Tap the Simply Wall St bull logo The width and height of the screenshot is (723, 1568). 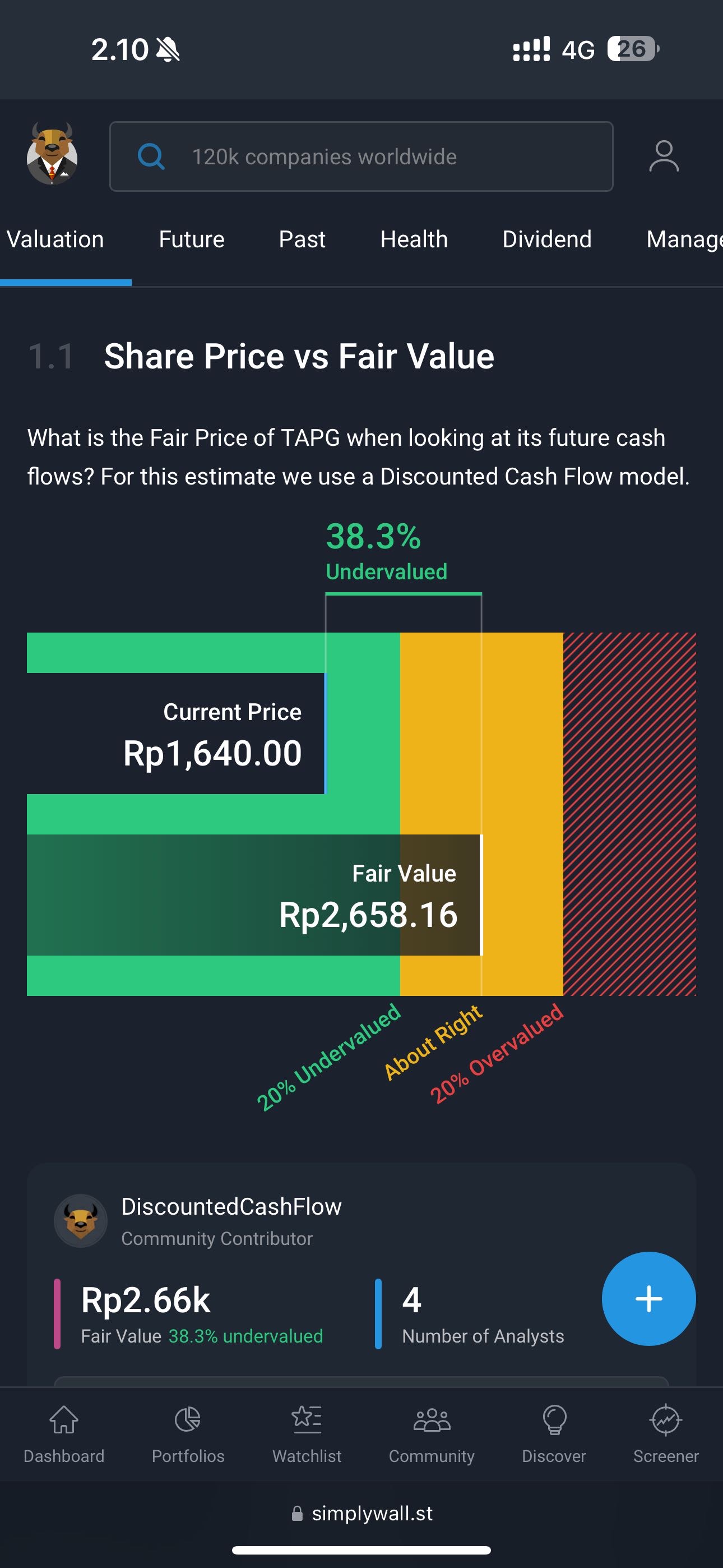point(52,155)
